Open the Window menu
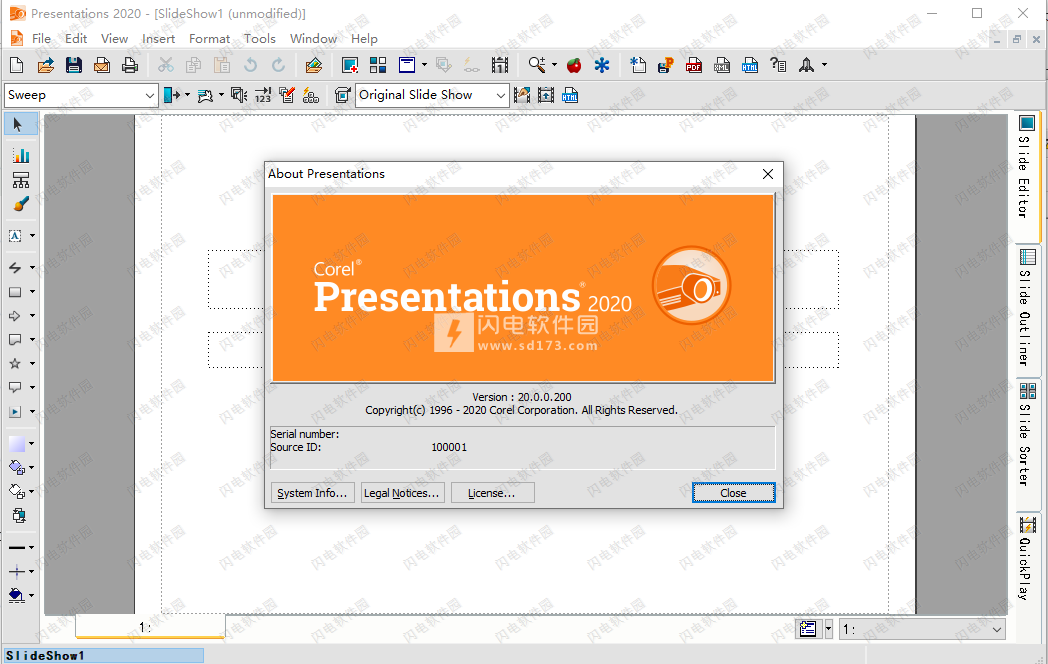1048x664 pixels. [x=313, y=39]
